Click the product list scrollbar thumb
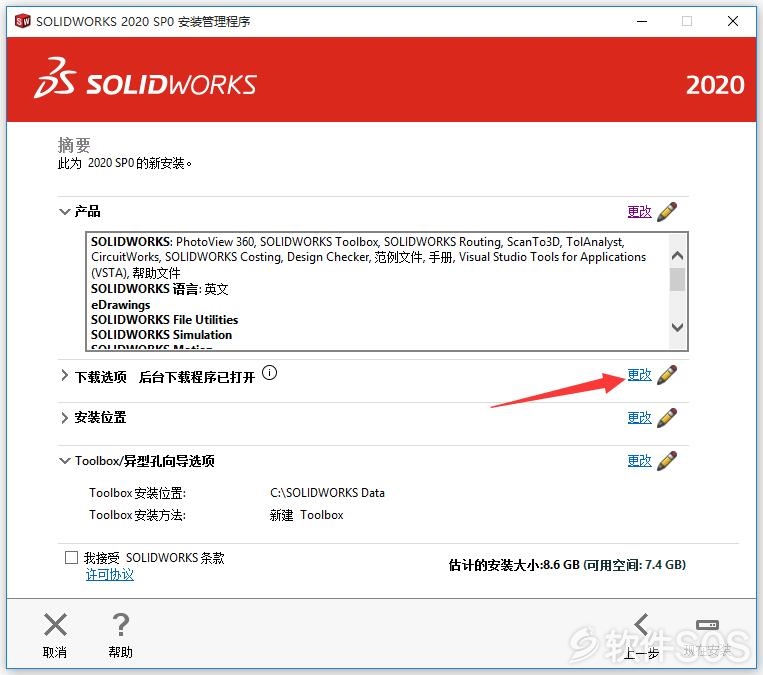 click(677, 279)
